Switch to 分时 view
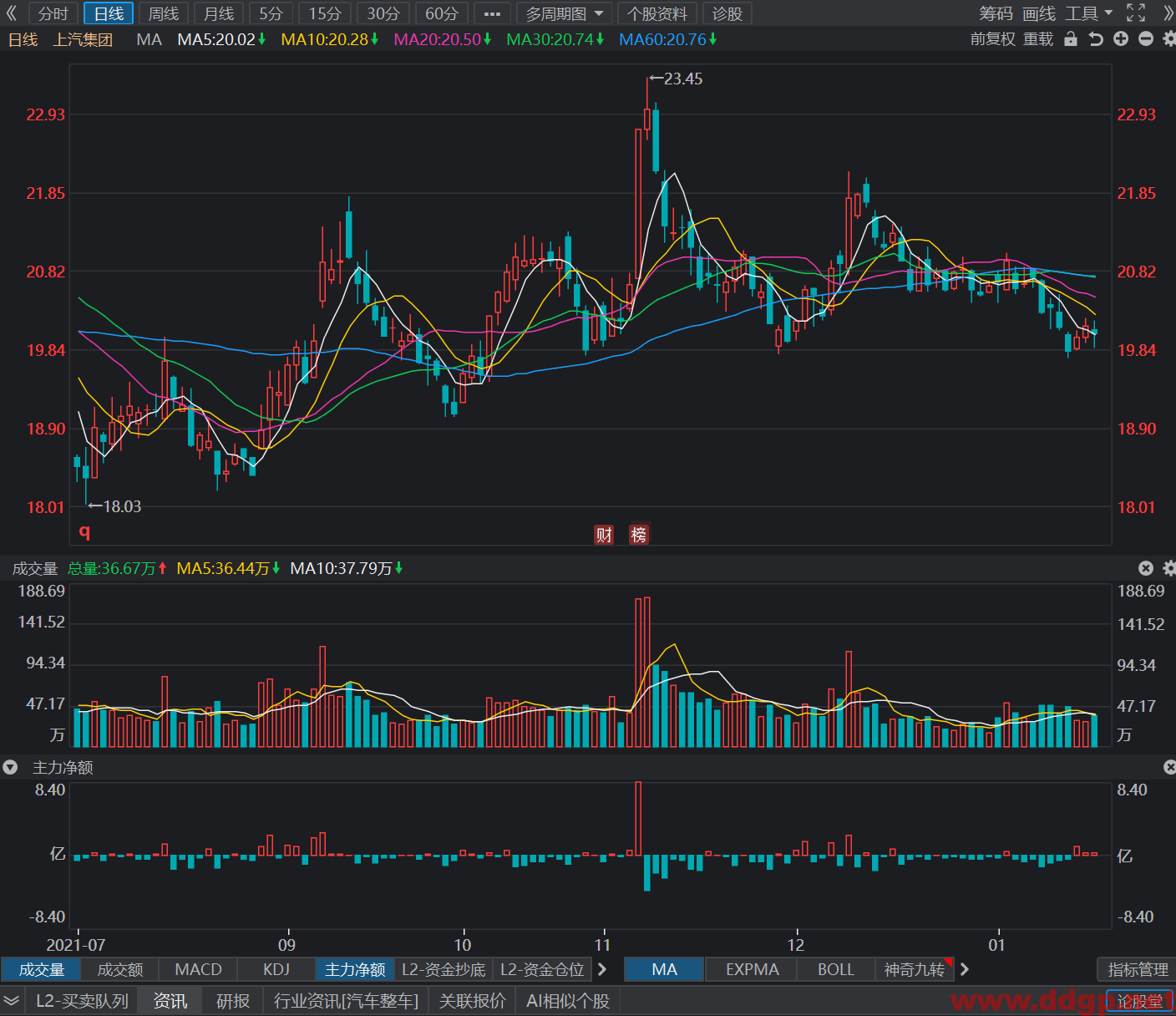Screen dimensions: 1176x1016 pos(53,14)
